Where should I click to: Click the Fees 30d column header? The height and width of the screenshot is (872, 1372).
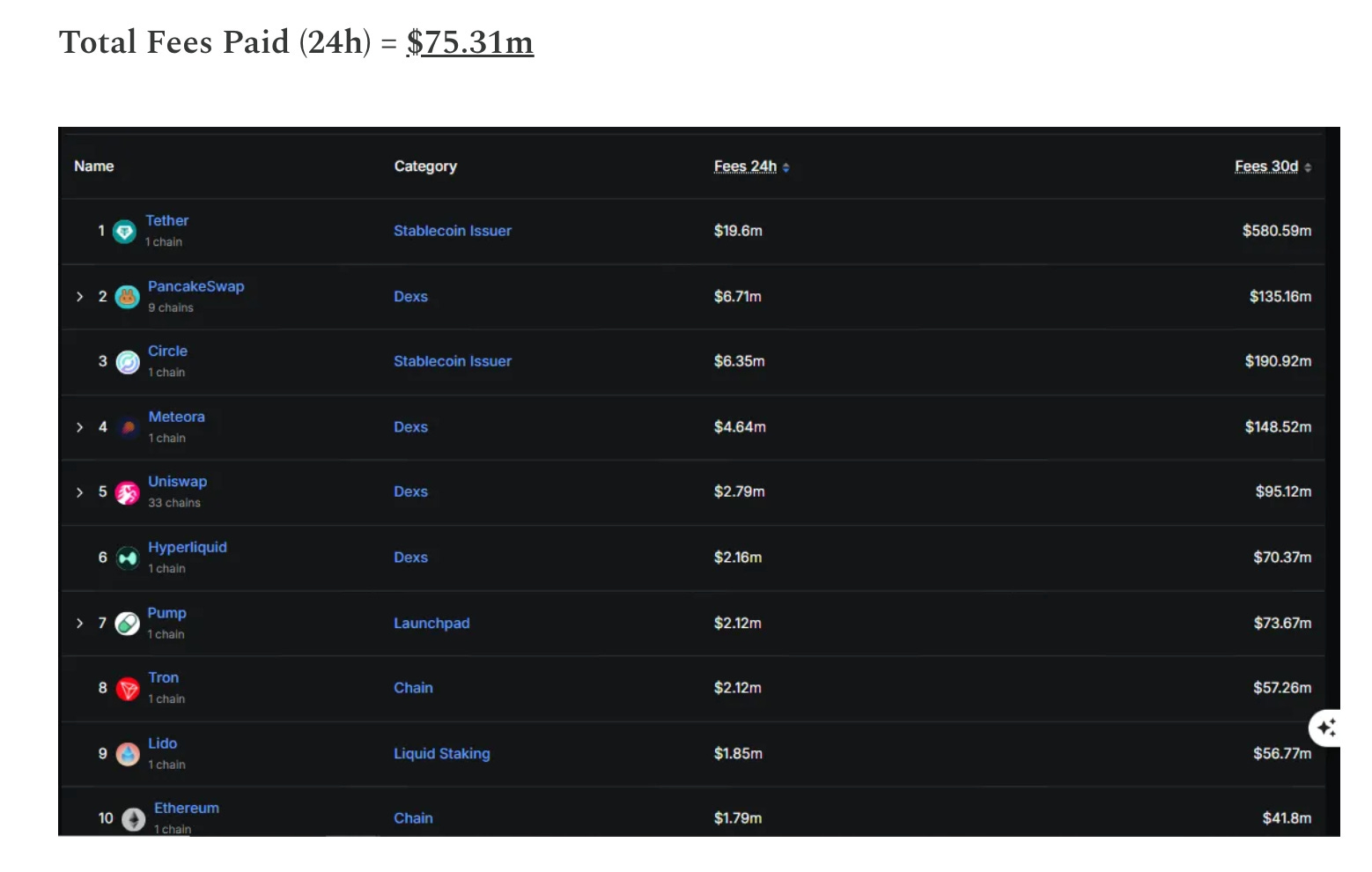pos(1266,166)
